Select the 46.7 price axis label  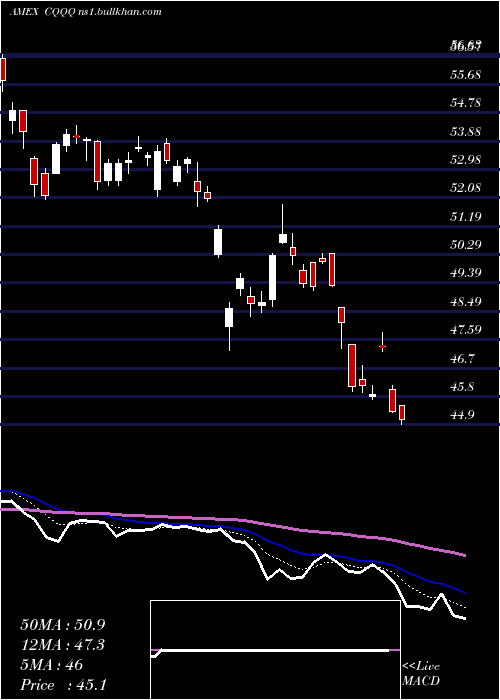coord(462,359)
